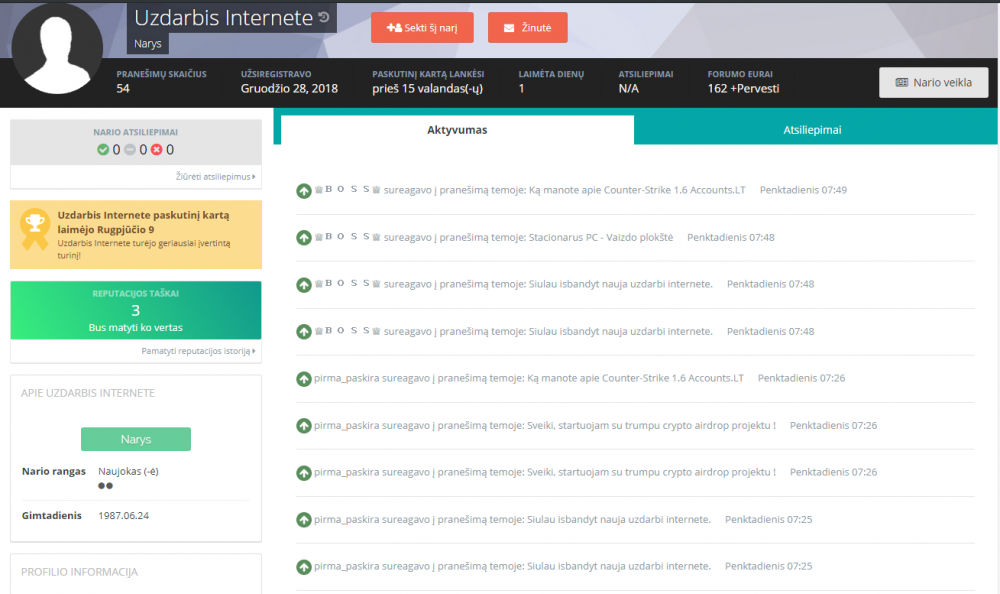Click the green reputation points banner
This screenshot has height=594, width=1000.
coord(136,311)
